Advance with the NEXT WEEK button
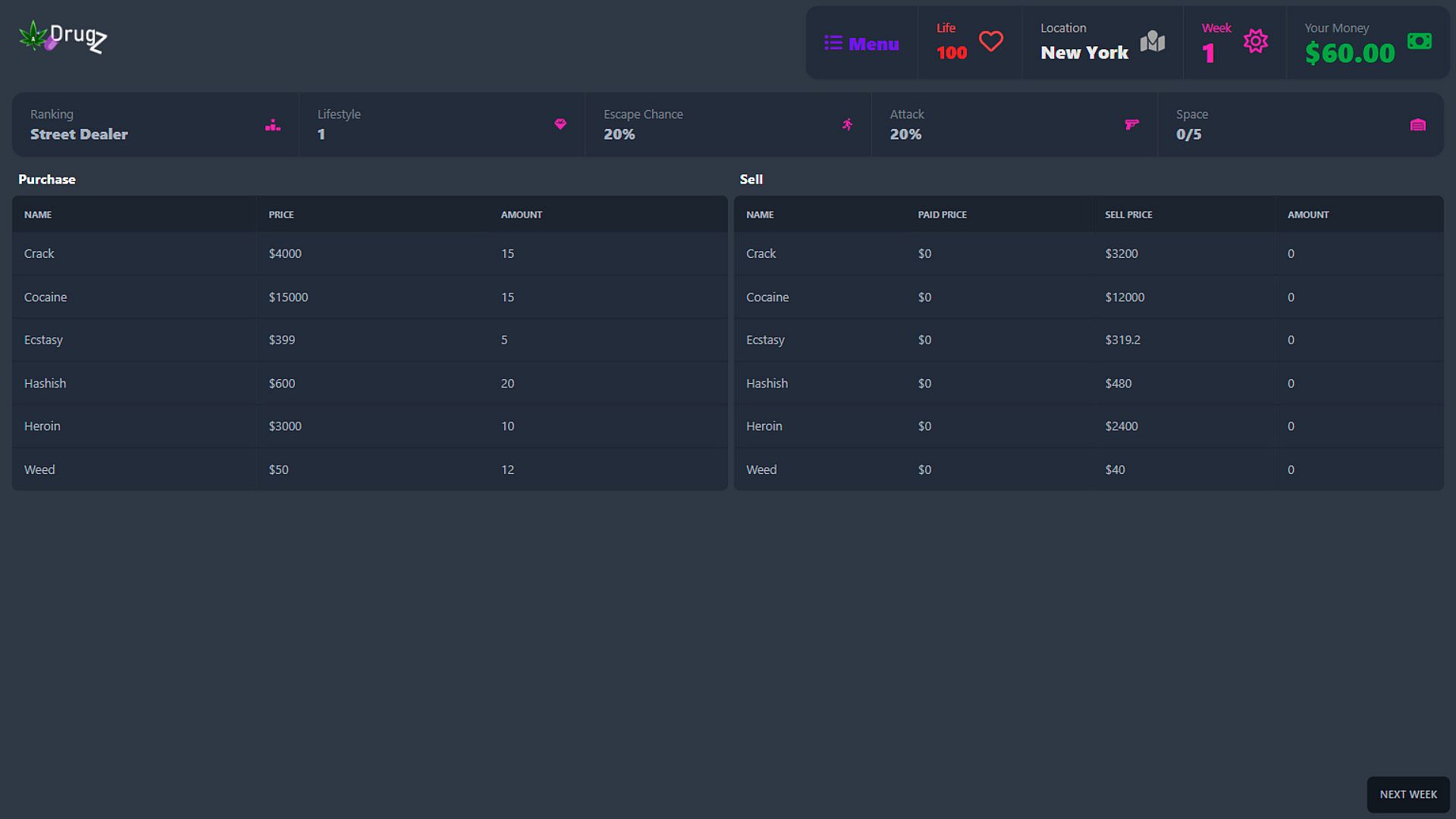 tap(1407, 794)
